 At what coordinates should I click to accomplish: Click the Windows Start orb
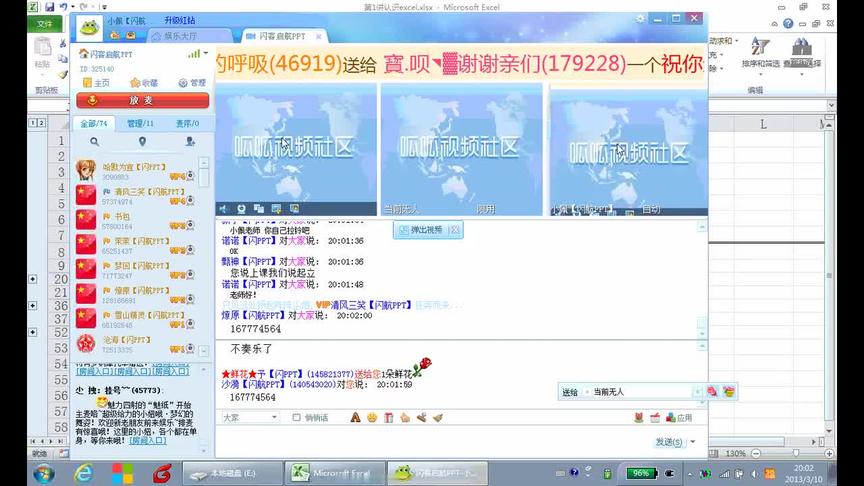44,473
